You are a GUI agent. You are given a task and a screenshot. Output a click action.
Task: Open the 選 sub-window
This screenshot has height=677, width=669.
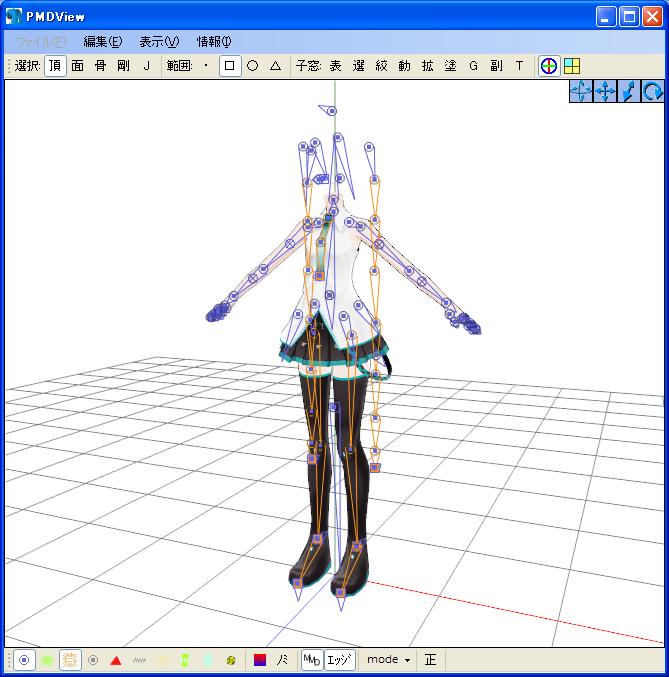pos(358,66)
